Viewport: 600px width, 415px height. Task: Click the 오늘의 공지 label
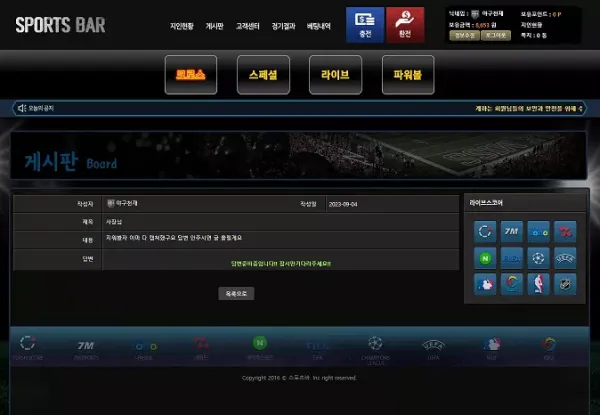[x=41, y=108]
